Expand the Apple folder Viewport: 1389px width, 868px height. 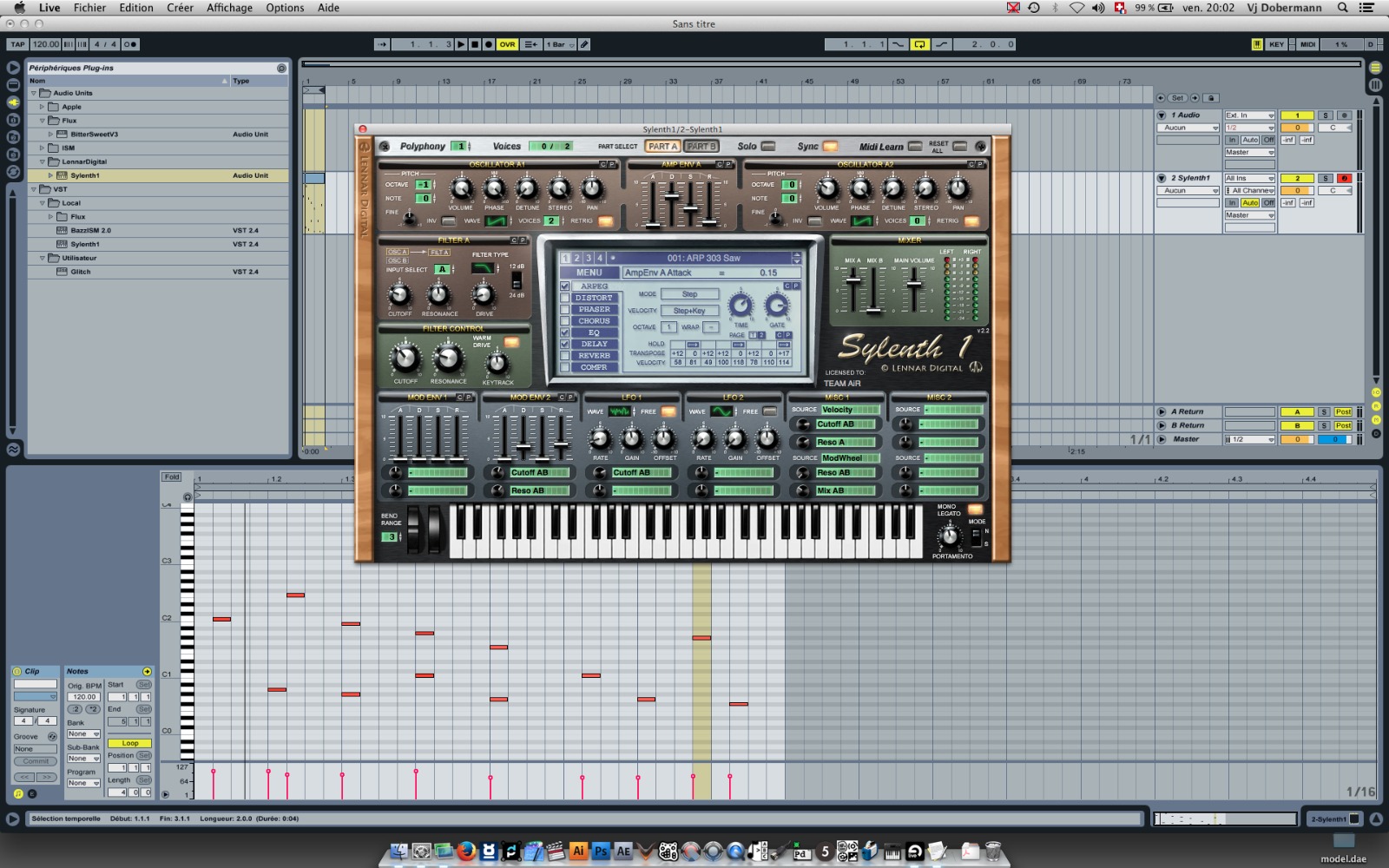pos(42,107)
